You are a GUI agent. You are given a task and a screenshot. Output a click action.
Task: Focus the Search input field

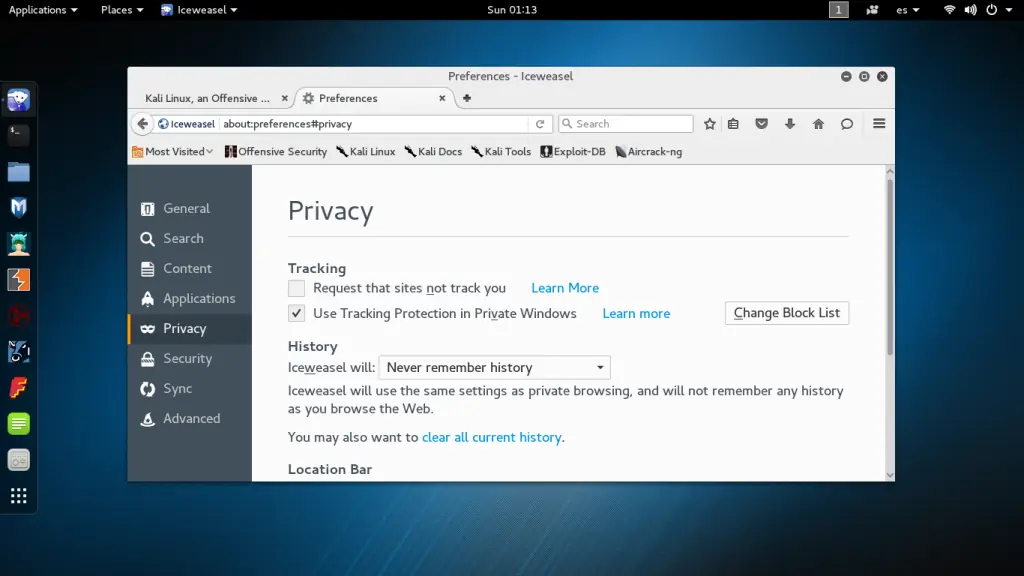click(x=626, y=124)
